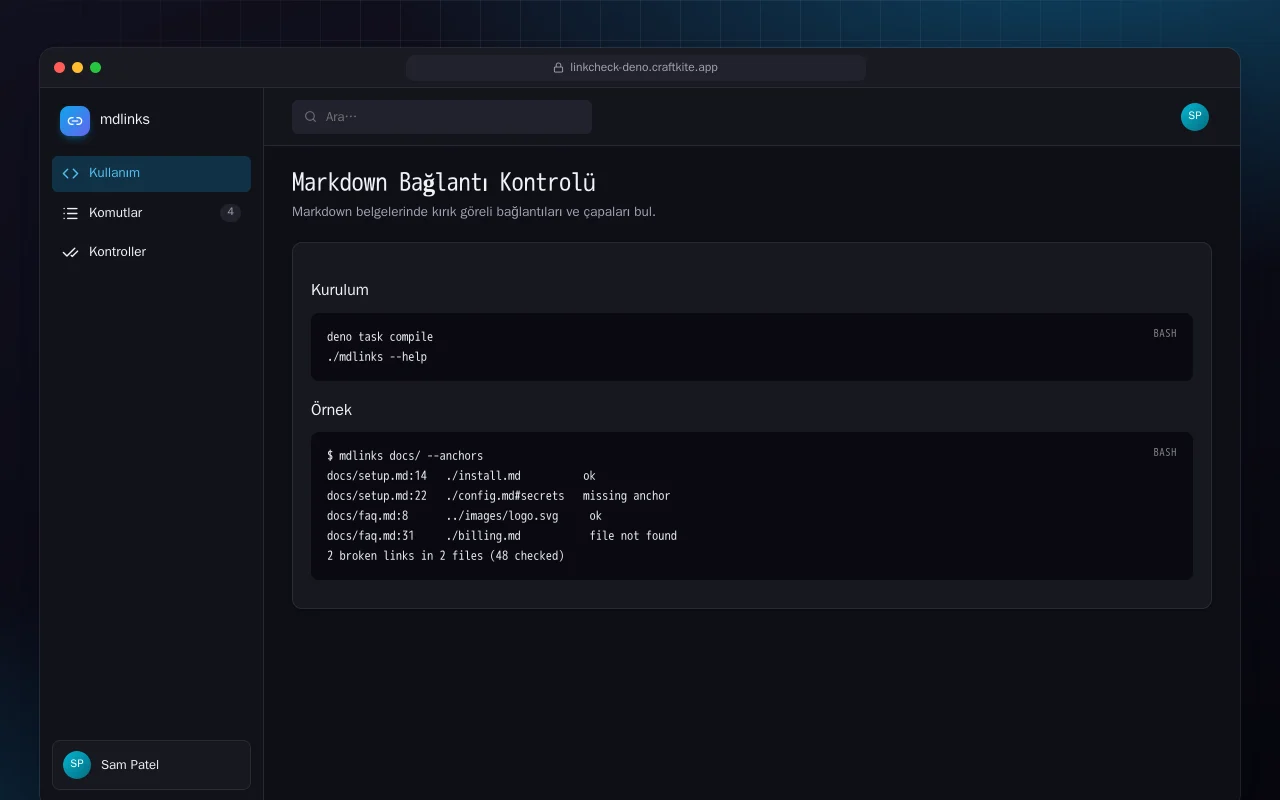Image resolution: width=1280 pixels, height=800 pixels.
Task: Click the SP avatar beside Sam Patel
Action: 77,765
